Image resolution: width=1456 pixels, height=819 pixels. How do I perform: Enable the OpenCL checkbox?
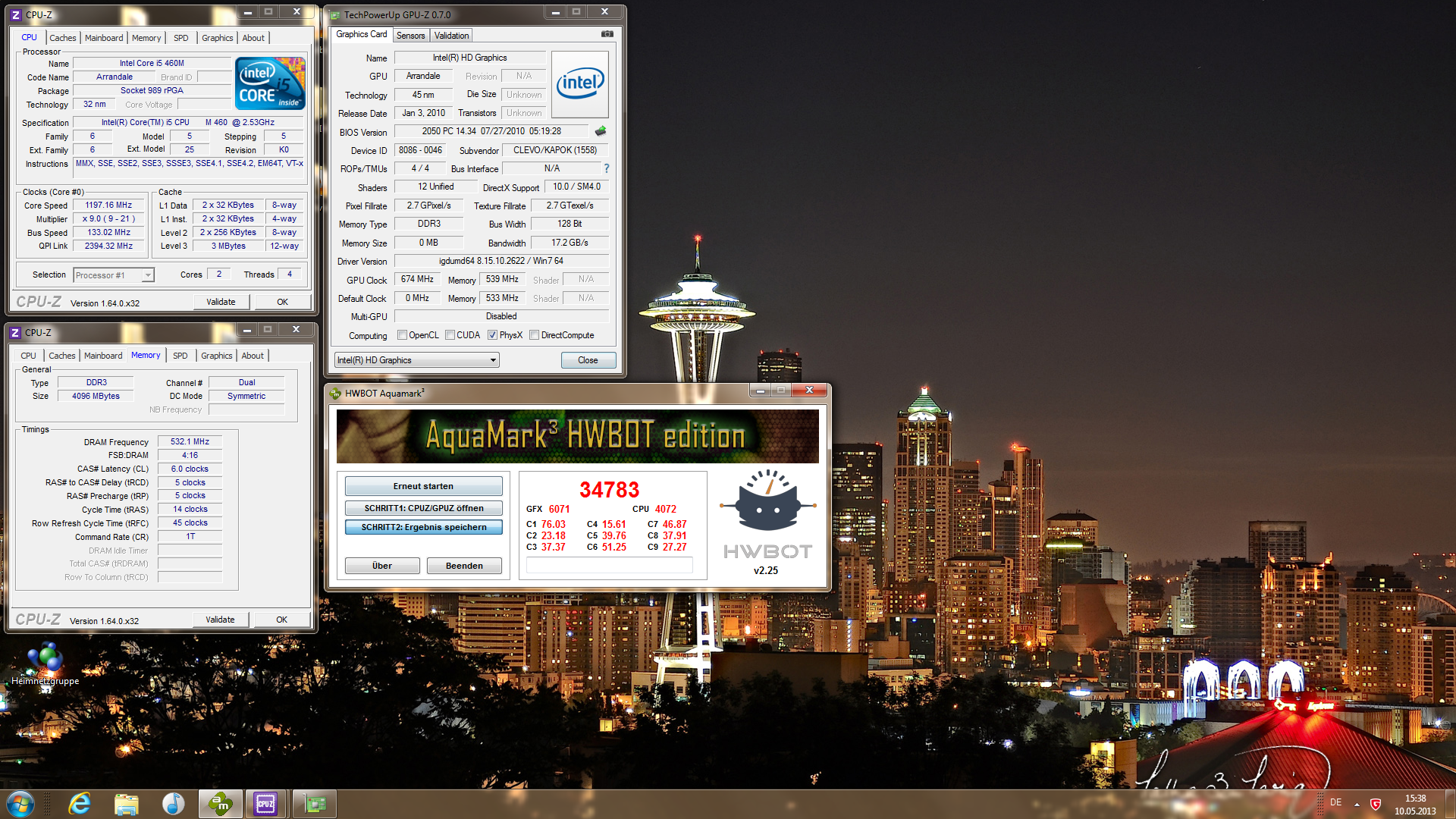point(403,335)
